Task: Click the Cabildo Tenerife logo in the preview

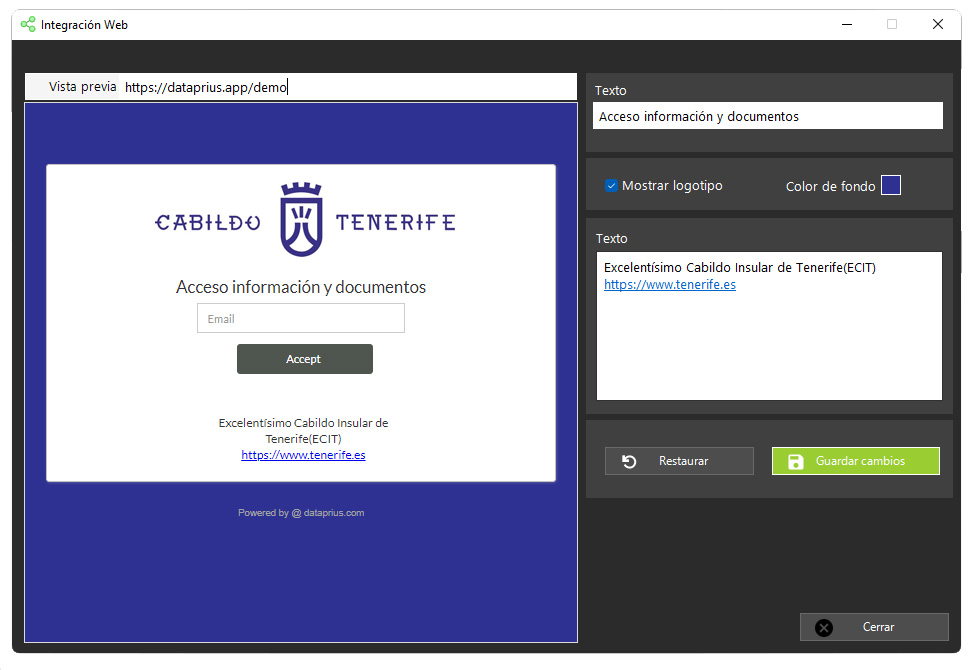Action: [304, 220]
